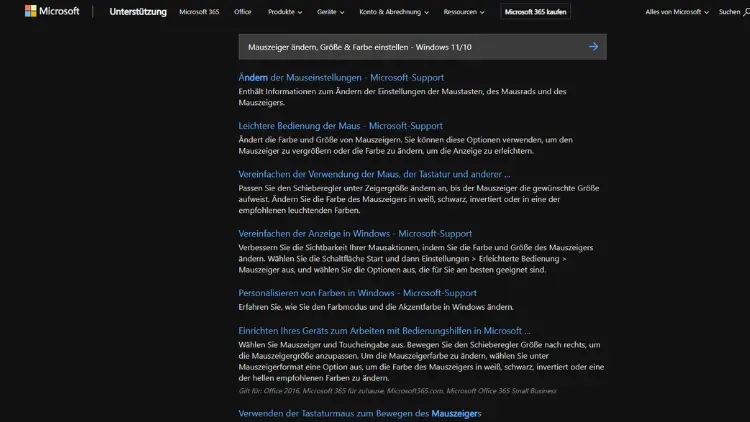The width and height of the screenshot is (750, 422).
Task: Expand the Konto & Abrechnung dropdown
Action: pos(394,11)
